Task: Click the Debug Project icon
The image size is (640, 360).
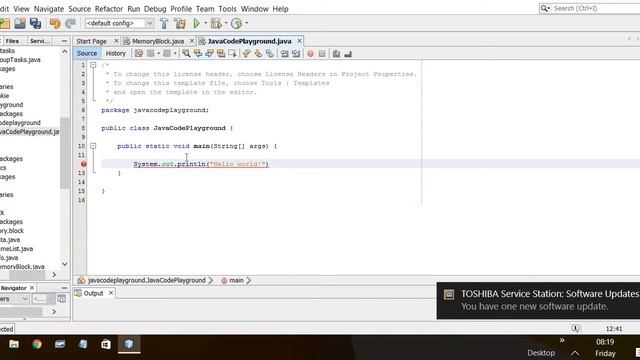Action: pyautogui.click(x=216, y=23)
